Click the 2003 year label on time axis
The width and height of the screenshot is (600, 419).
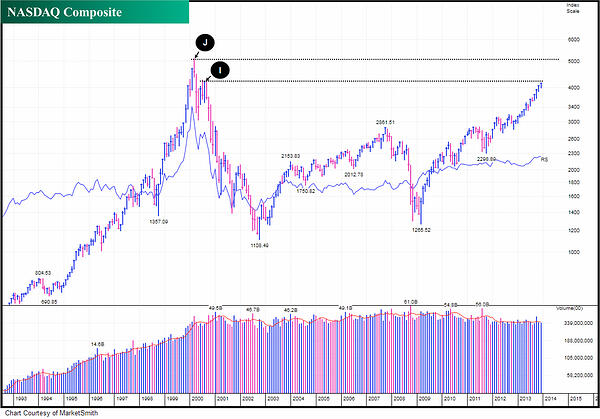(273, 399)
